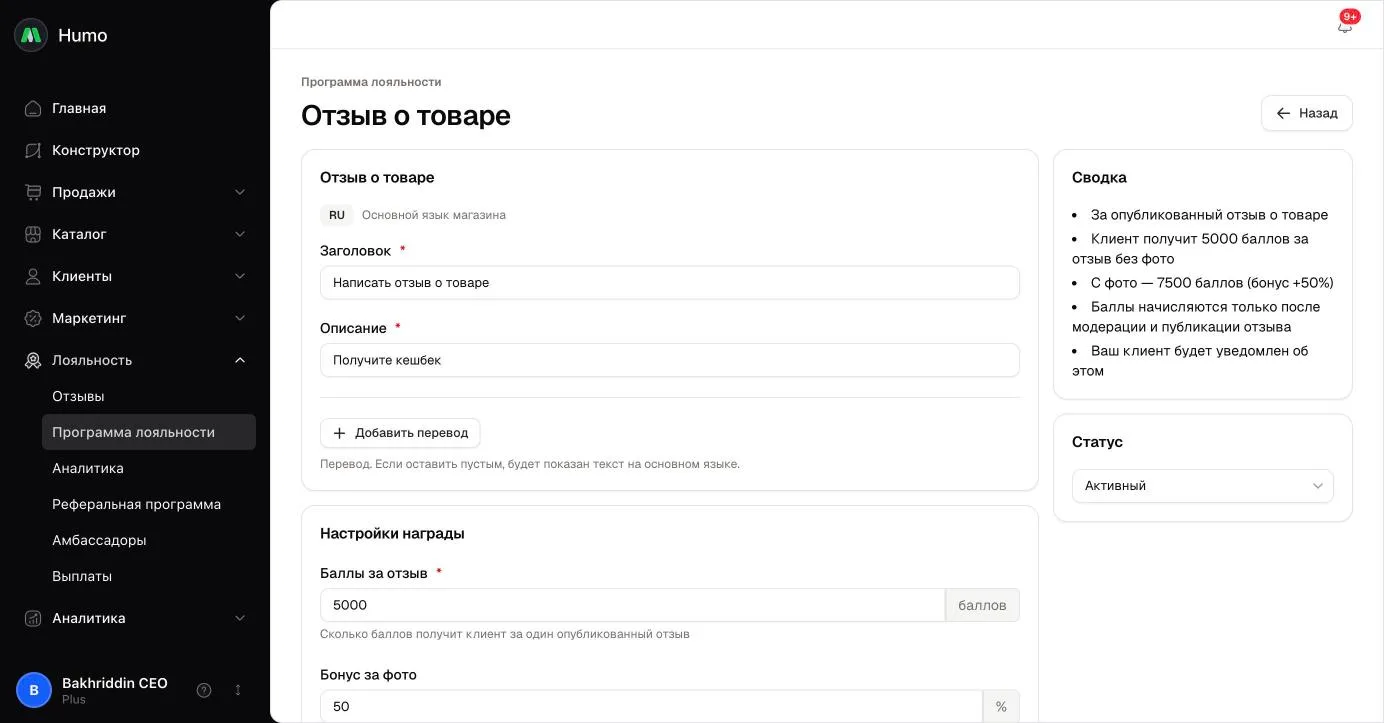
Task: Select Программа лояльности submenu item
Action: tap(149, 432)
